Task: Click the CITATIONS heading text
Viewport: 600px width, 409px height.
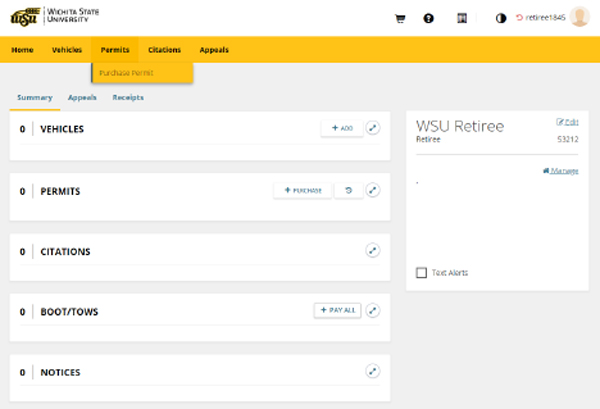Action: tap(65, 252)
